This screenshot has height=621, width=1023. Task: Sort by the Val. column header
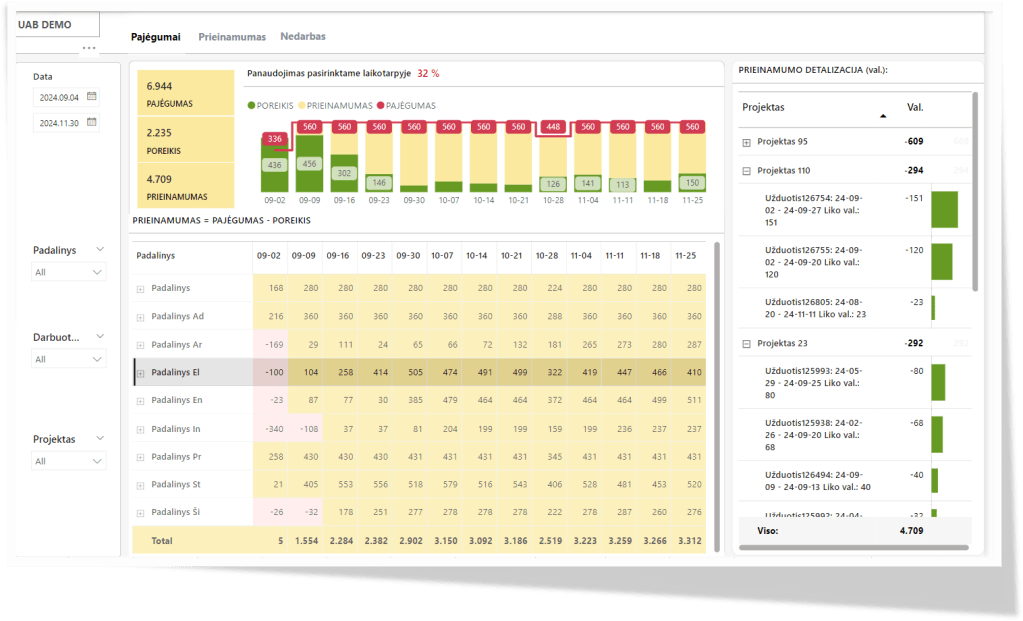click(x=914, y=107)
